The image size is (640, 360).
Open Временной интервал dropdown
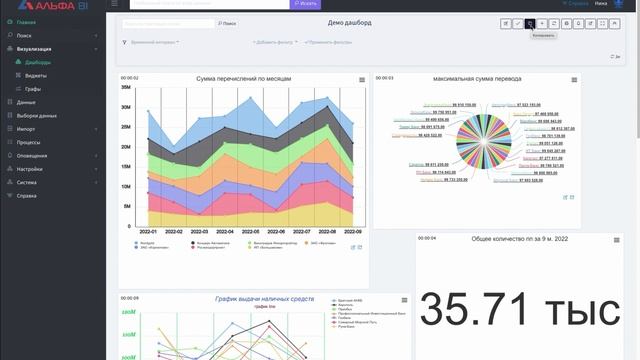click(155, 42)
